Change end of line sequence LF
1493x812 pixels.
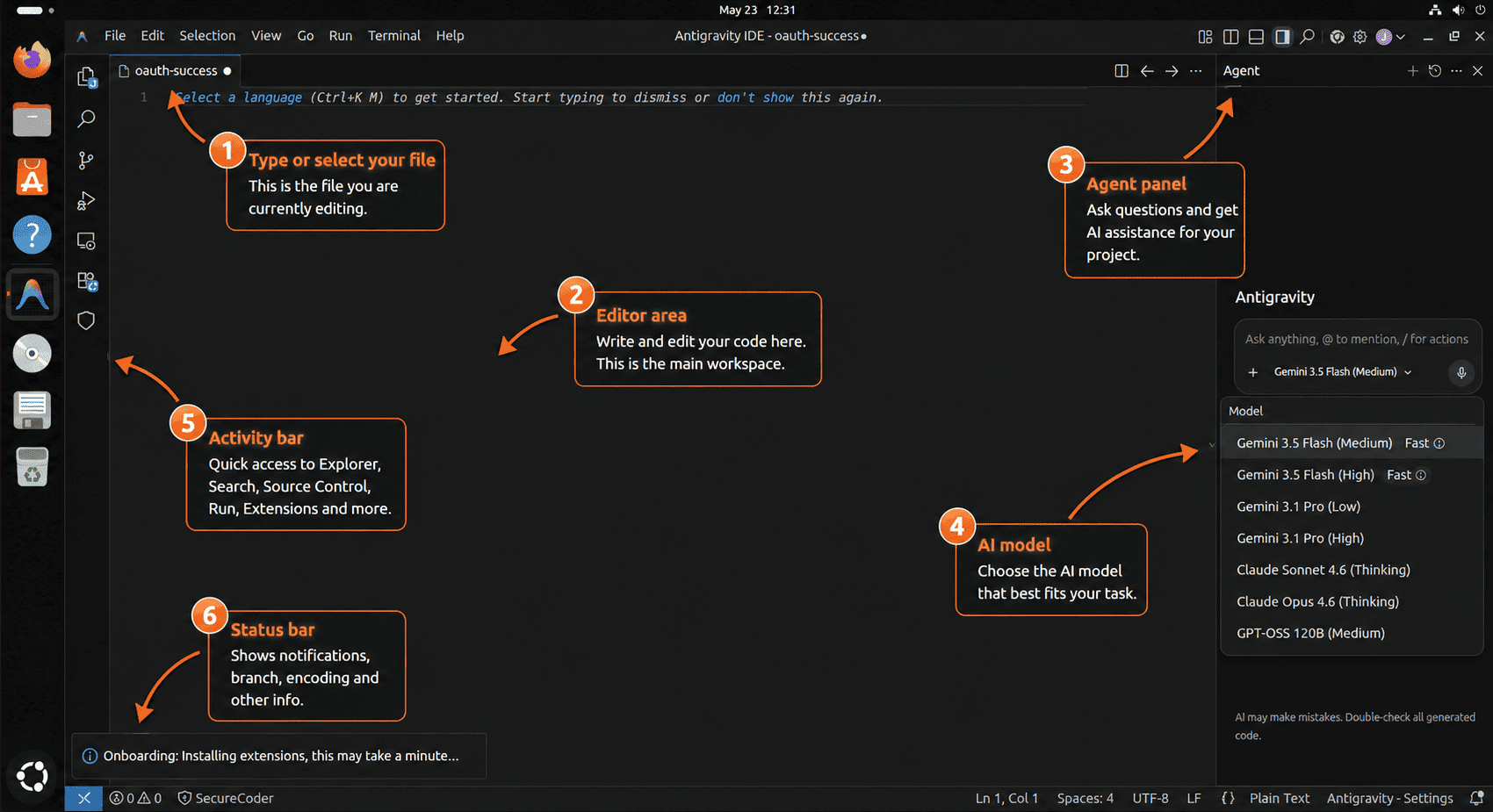click(1194, 798)
